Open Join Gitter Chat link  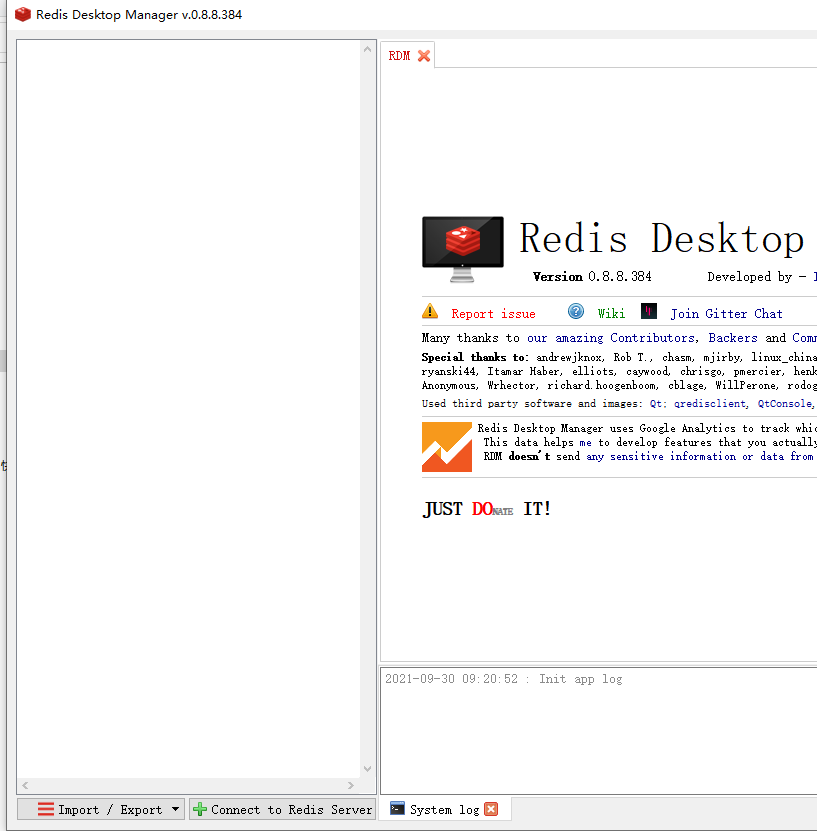pos(726,314)
